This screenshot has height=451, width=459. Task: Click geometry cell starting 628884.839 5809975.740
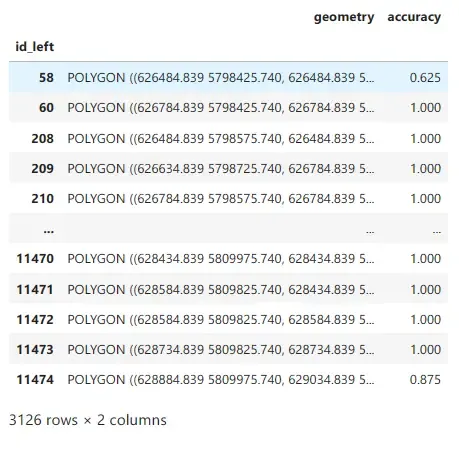click(x=221, y=379)
